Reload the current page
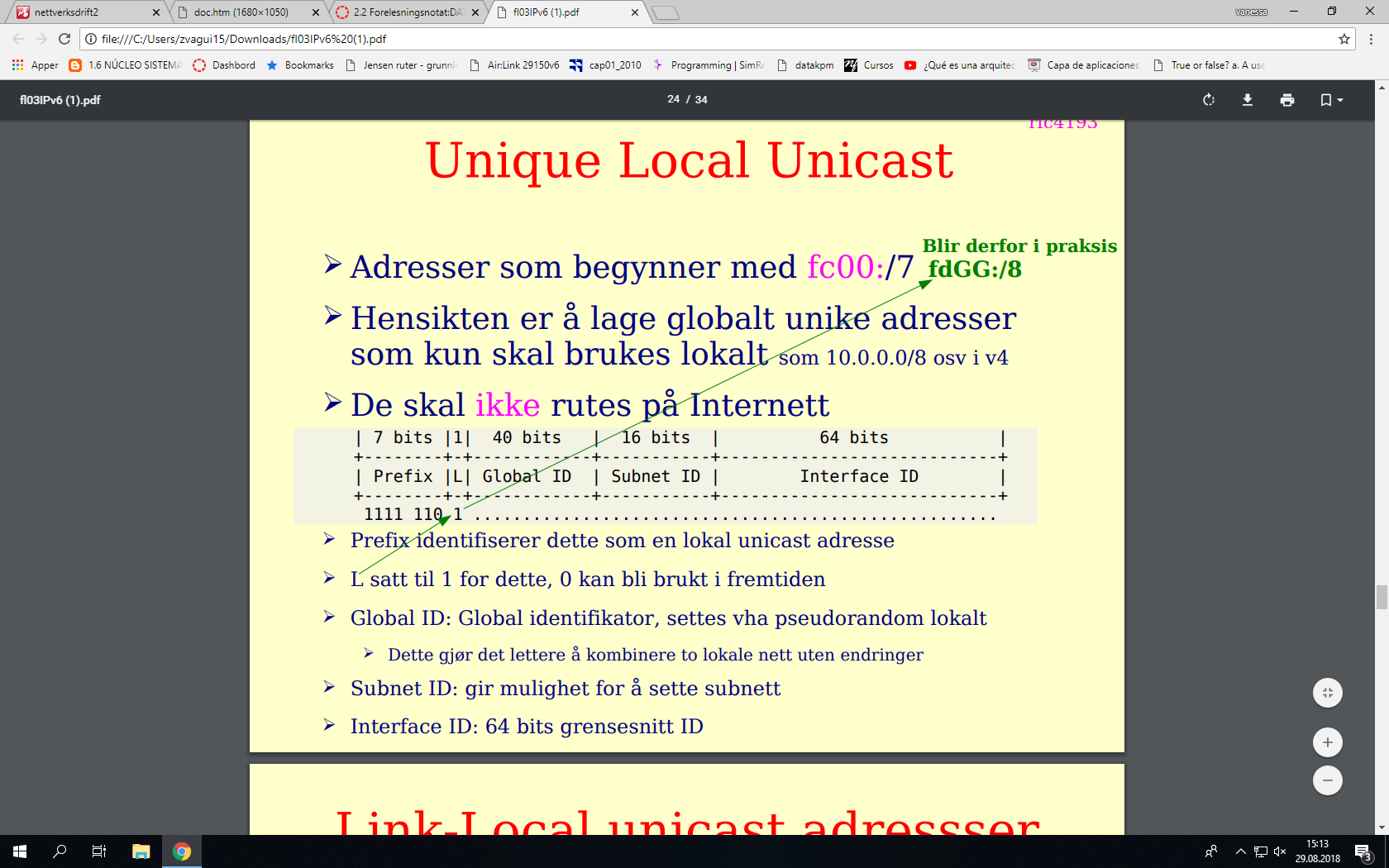Screen dimensions: 1389x868 tap(64, 39)
